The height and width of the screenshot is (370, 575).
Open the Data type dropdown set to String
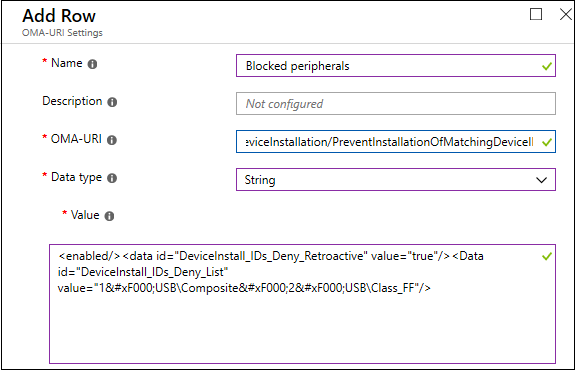[396, 180]
